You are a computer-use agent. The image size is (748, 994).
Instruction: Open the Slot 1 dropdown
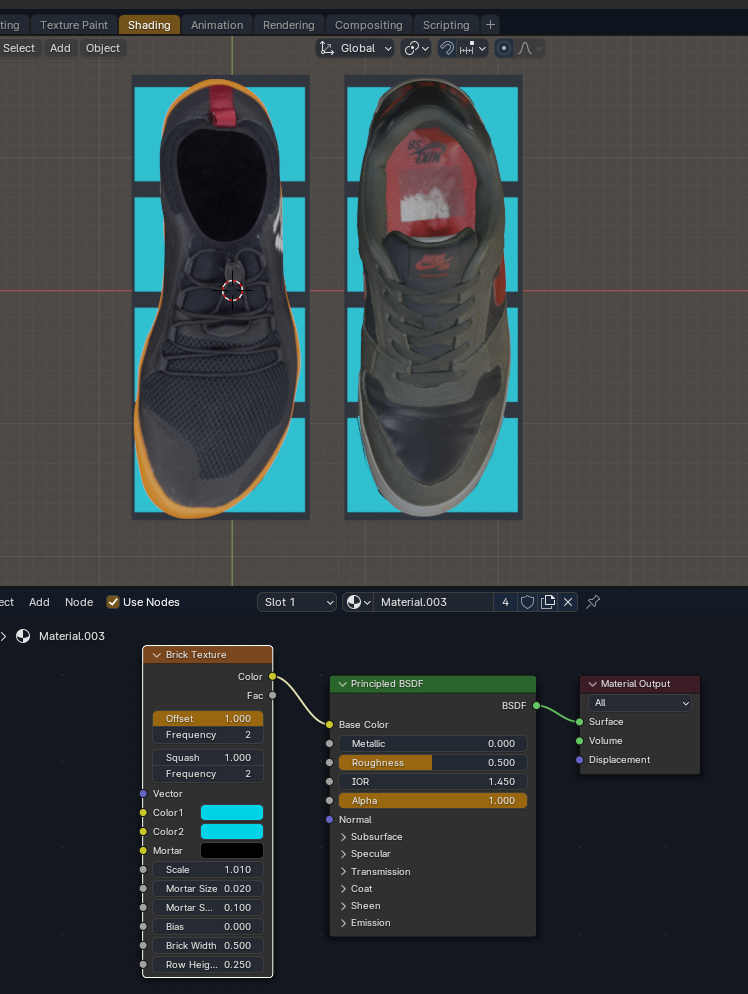pyautogui.click(x=297, y=602)
